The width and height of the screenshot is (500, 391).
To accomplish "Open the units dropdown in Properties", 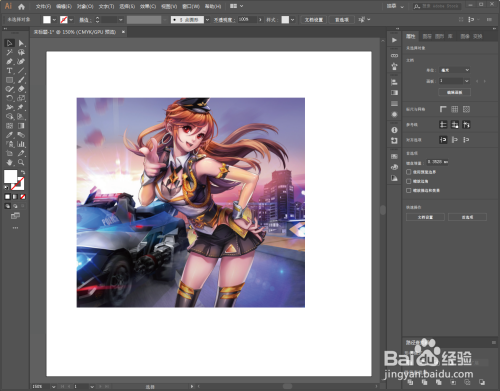I will (x=455, y=70).
